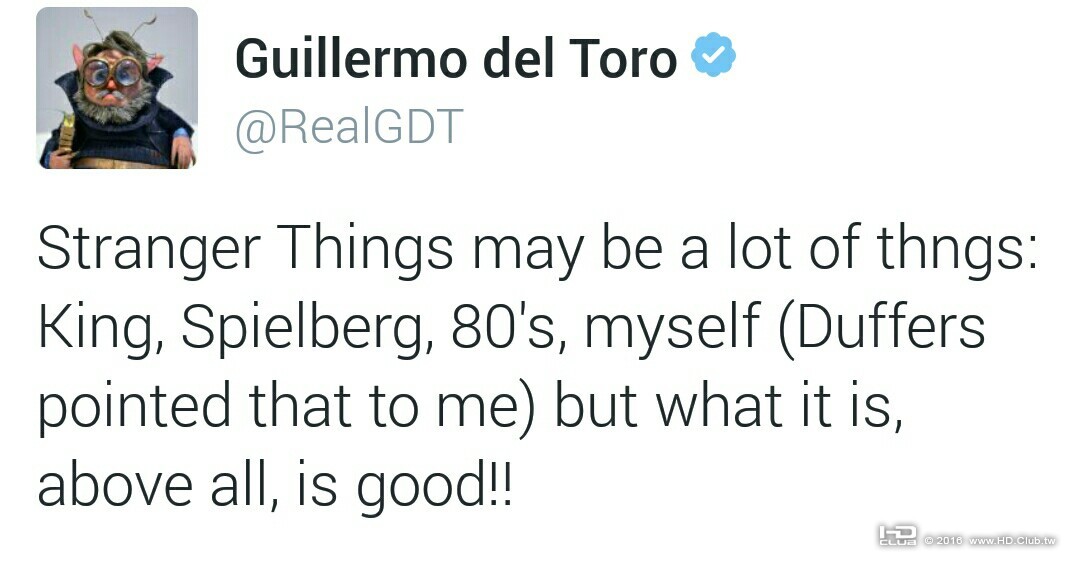Click the word "pointed" in the tweet
The height and width of the screenshot is (566, 1080).
point(134,408)
